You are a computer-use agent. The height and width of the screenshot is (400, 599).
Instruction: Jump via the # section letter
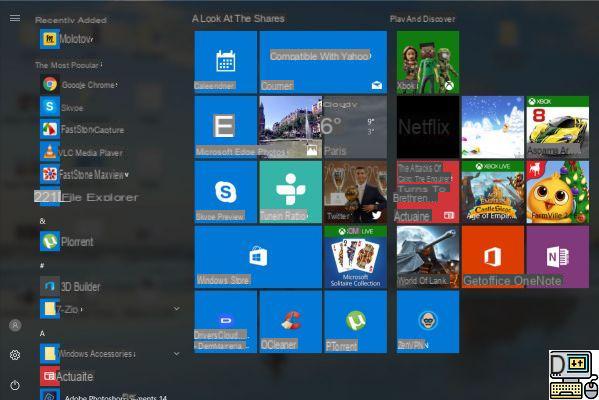(42, 265)
